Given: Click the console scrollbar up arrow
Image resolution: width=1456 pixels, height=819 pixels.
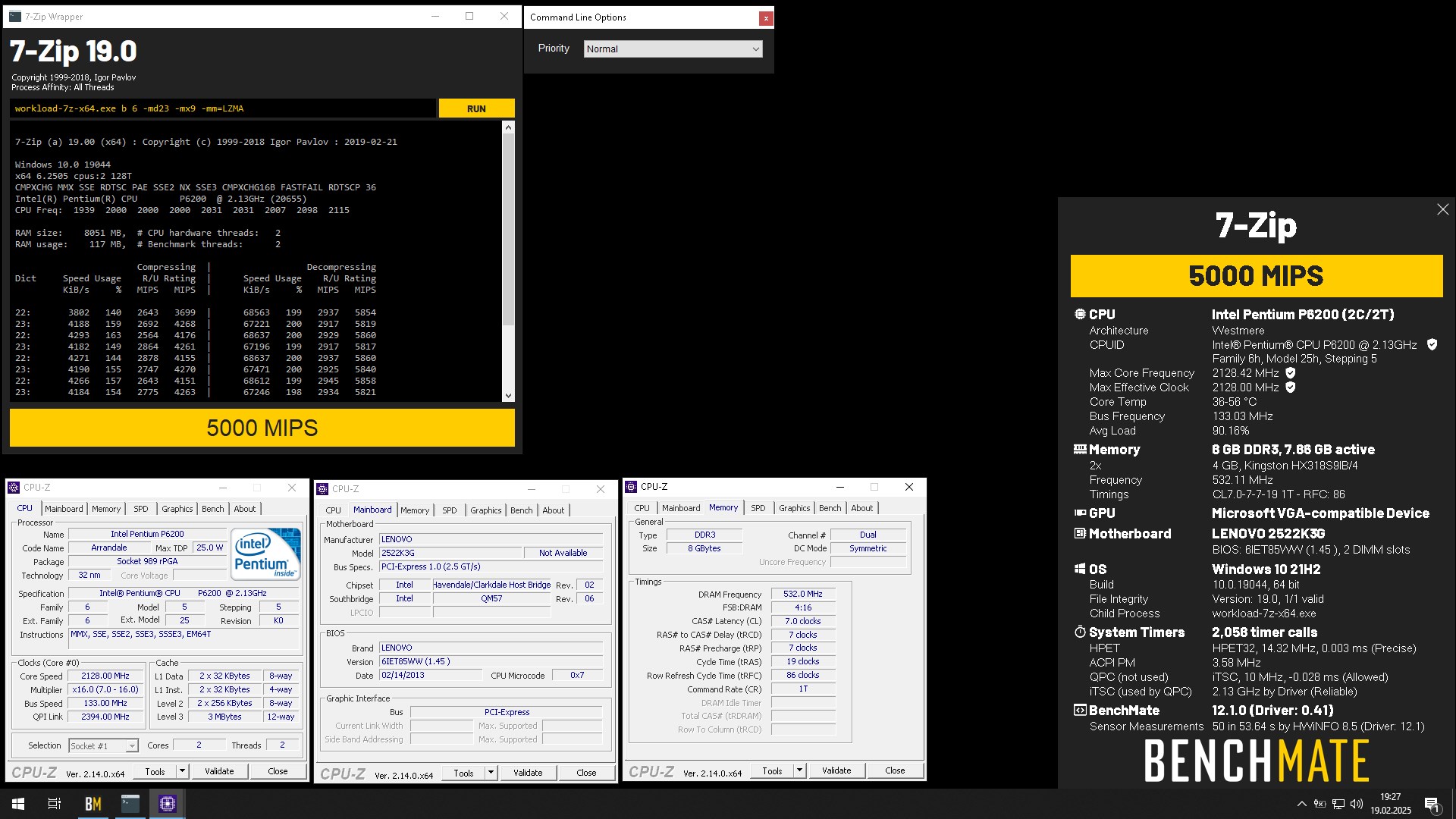Looking at the screenshot, I should click(x=508, y=127).
